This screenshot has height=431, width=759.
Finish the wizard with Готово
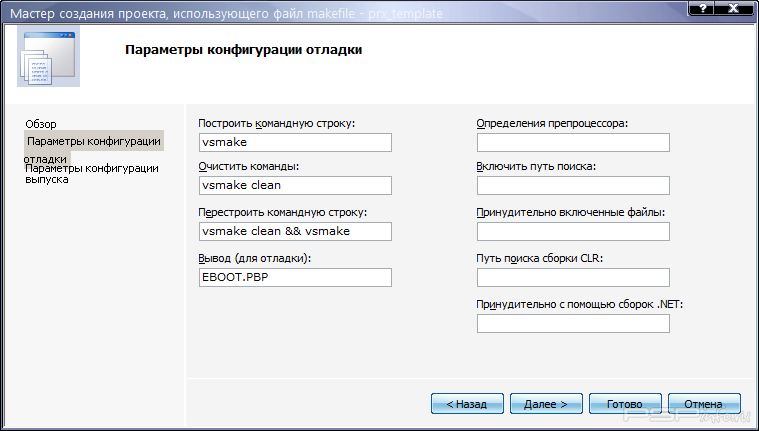pos(625,403)
